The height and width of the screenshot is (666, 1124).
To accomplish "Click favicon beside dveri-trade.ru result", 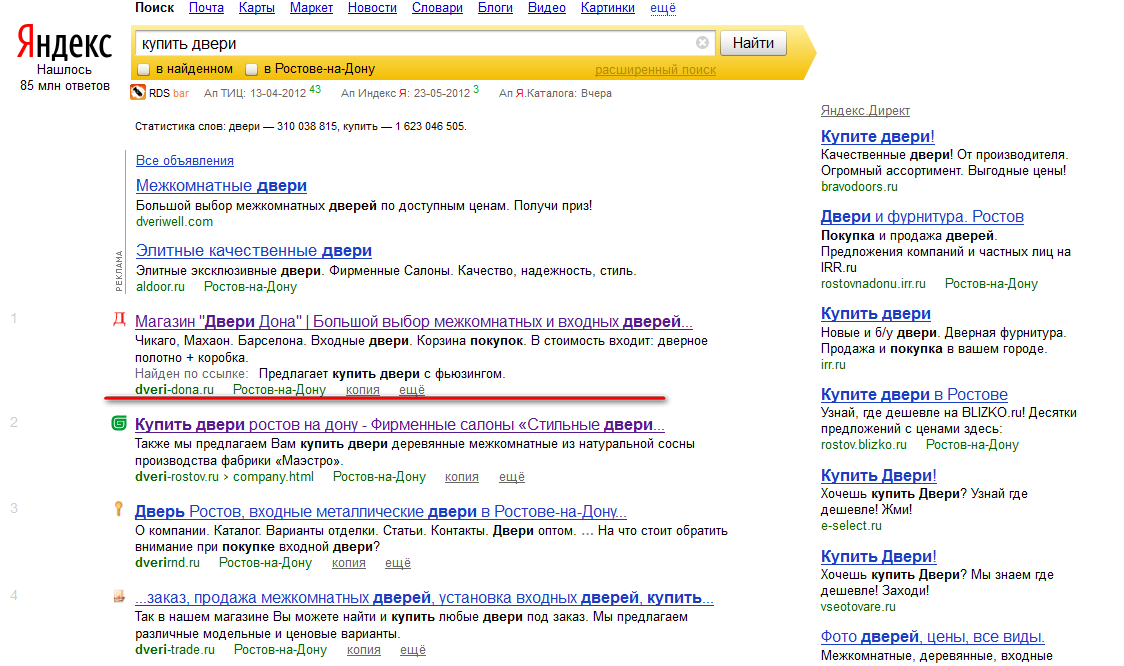I will point(119,596).
